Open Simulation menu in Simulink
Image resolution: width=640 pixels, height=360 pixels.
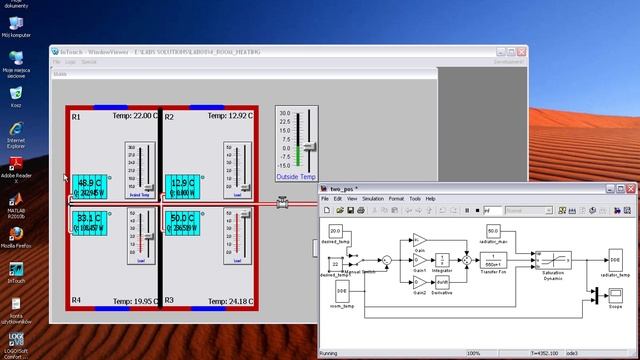coord(373,199)
